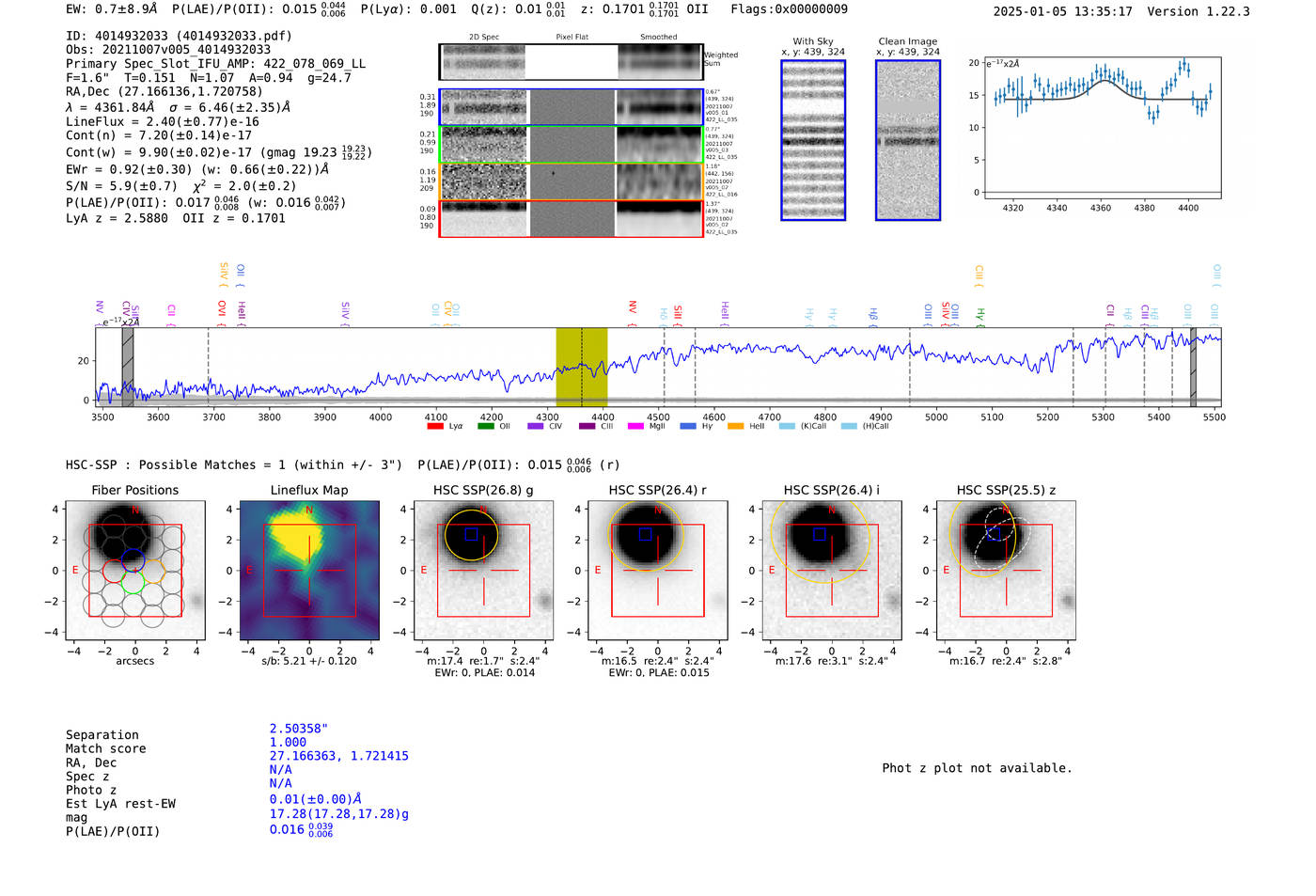Click the CIII legend swatch
This screenshot has width=1316, height=896.
coord(587,427)
